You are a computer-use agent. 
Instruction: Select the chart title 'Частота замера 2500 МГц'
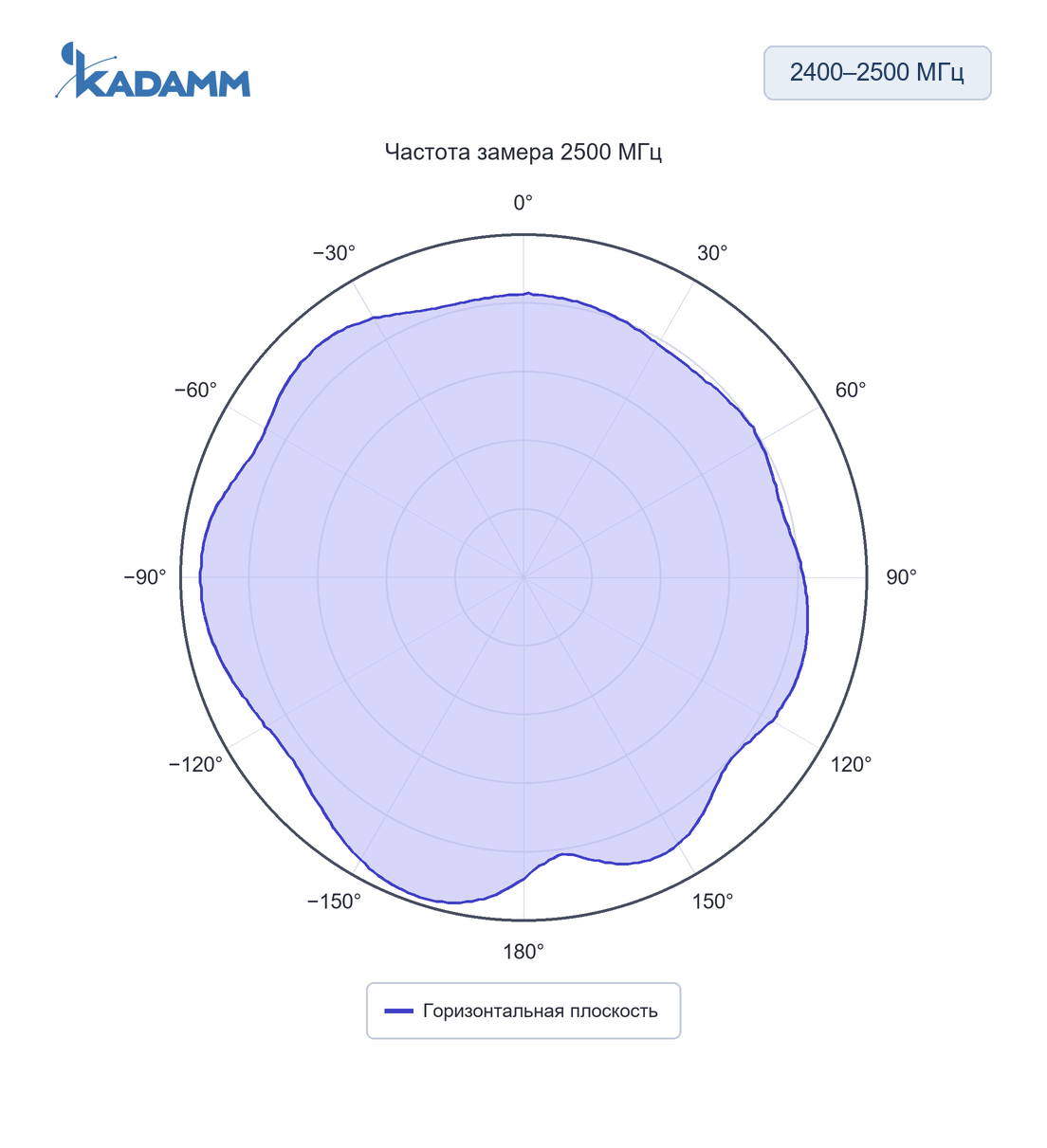coord(523,152)
